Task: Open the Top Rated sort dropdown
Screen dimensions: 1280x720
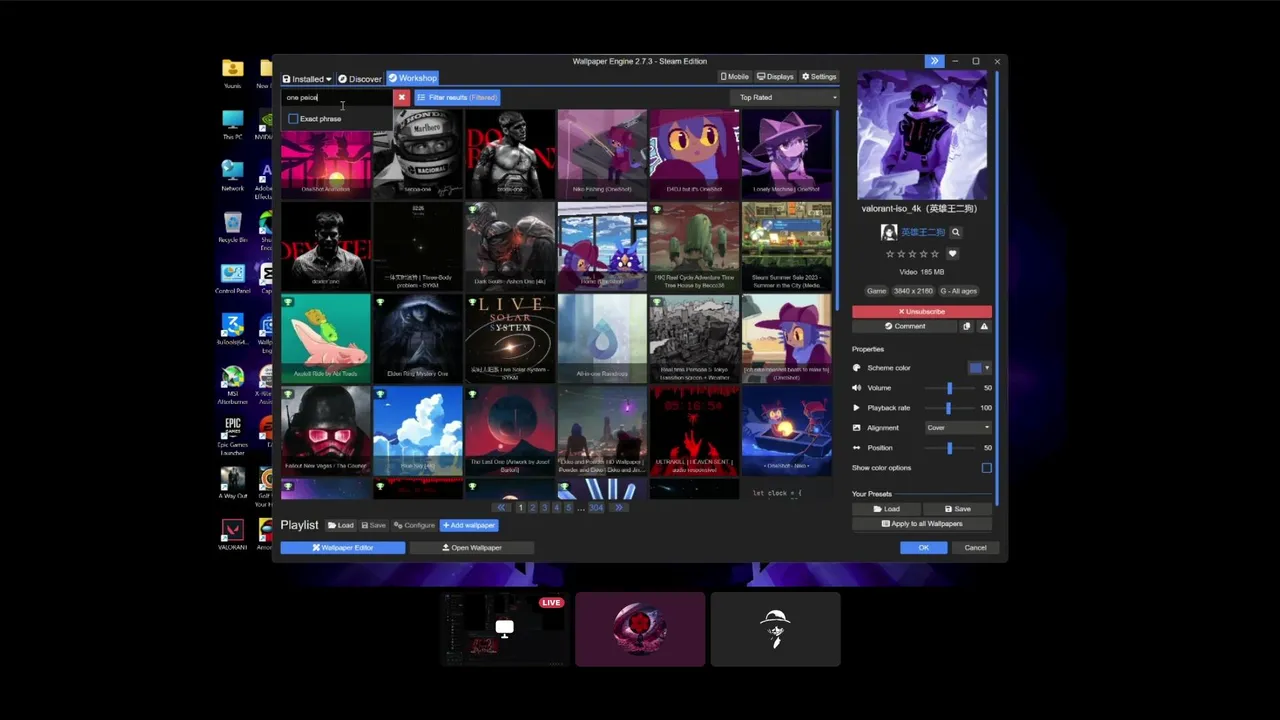Action: tap(786, 97)
